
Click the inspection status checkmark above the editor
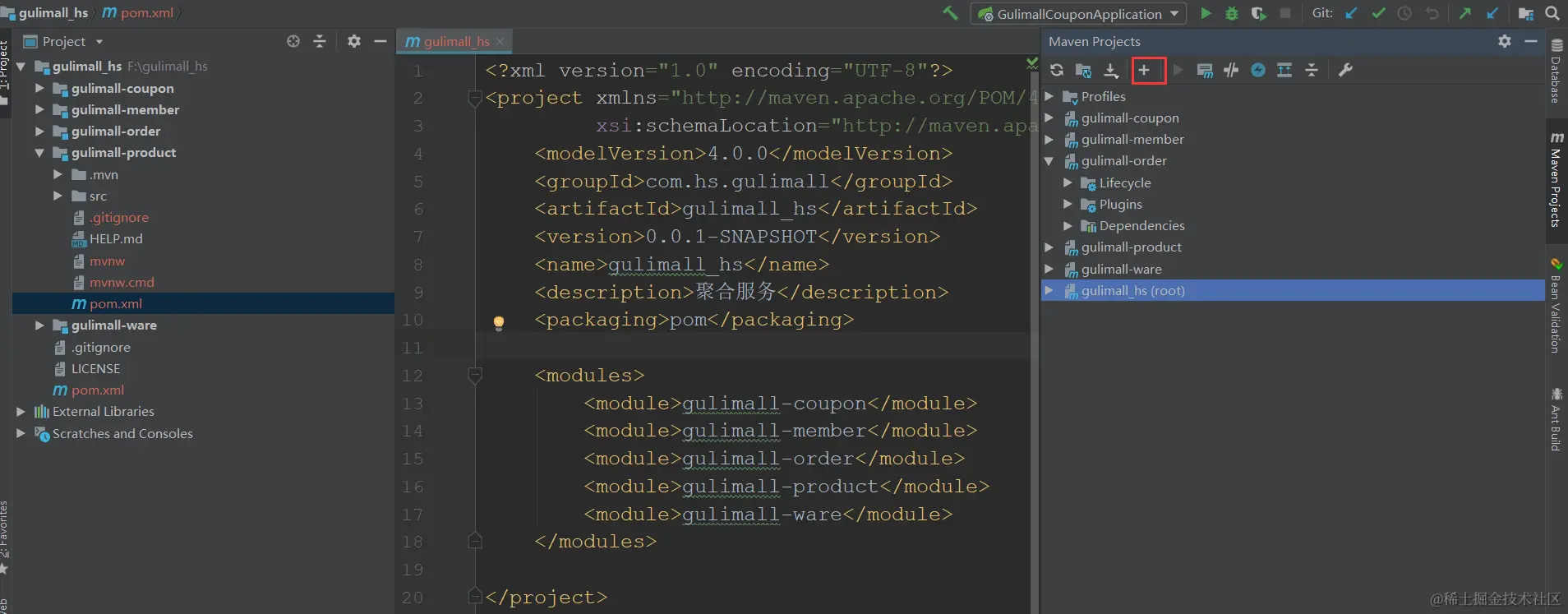(1031, 62)
